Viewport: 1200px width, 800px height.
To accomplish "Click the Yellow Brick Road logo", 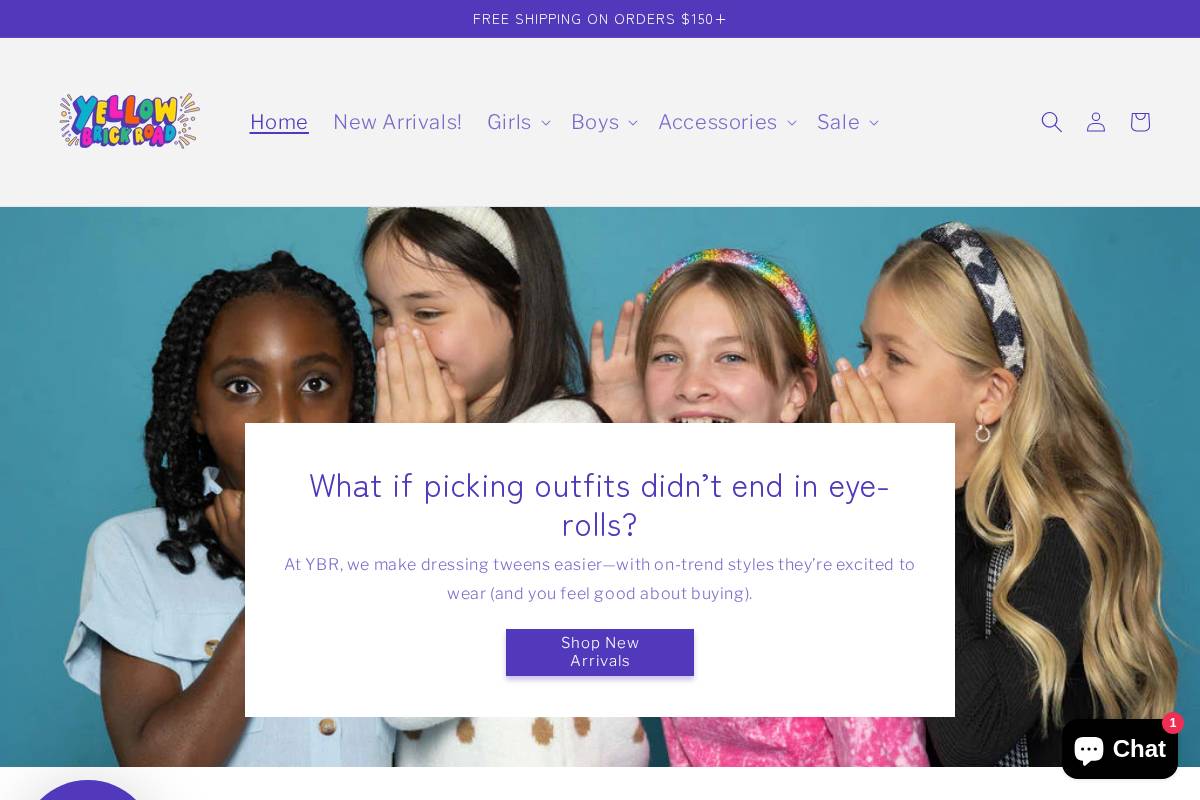I will point(129,121).
